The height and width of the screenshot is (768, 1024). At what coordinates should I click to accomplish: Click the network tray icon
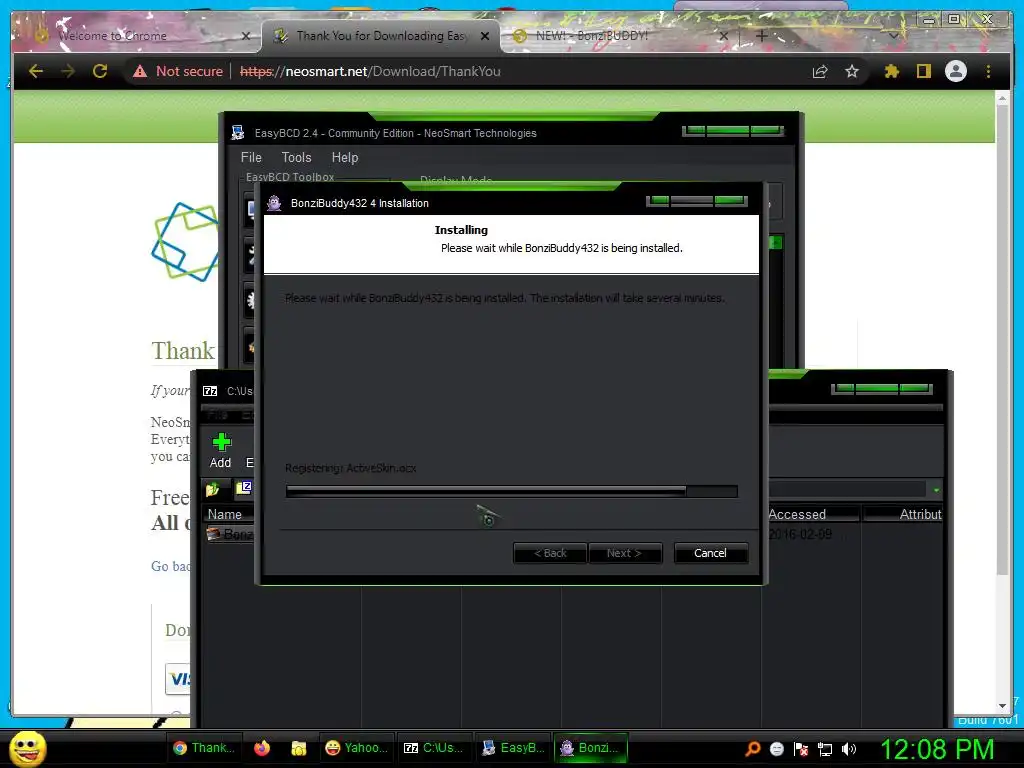click(x=825, y=748)
